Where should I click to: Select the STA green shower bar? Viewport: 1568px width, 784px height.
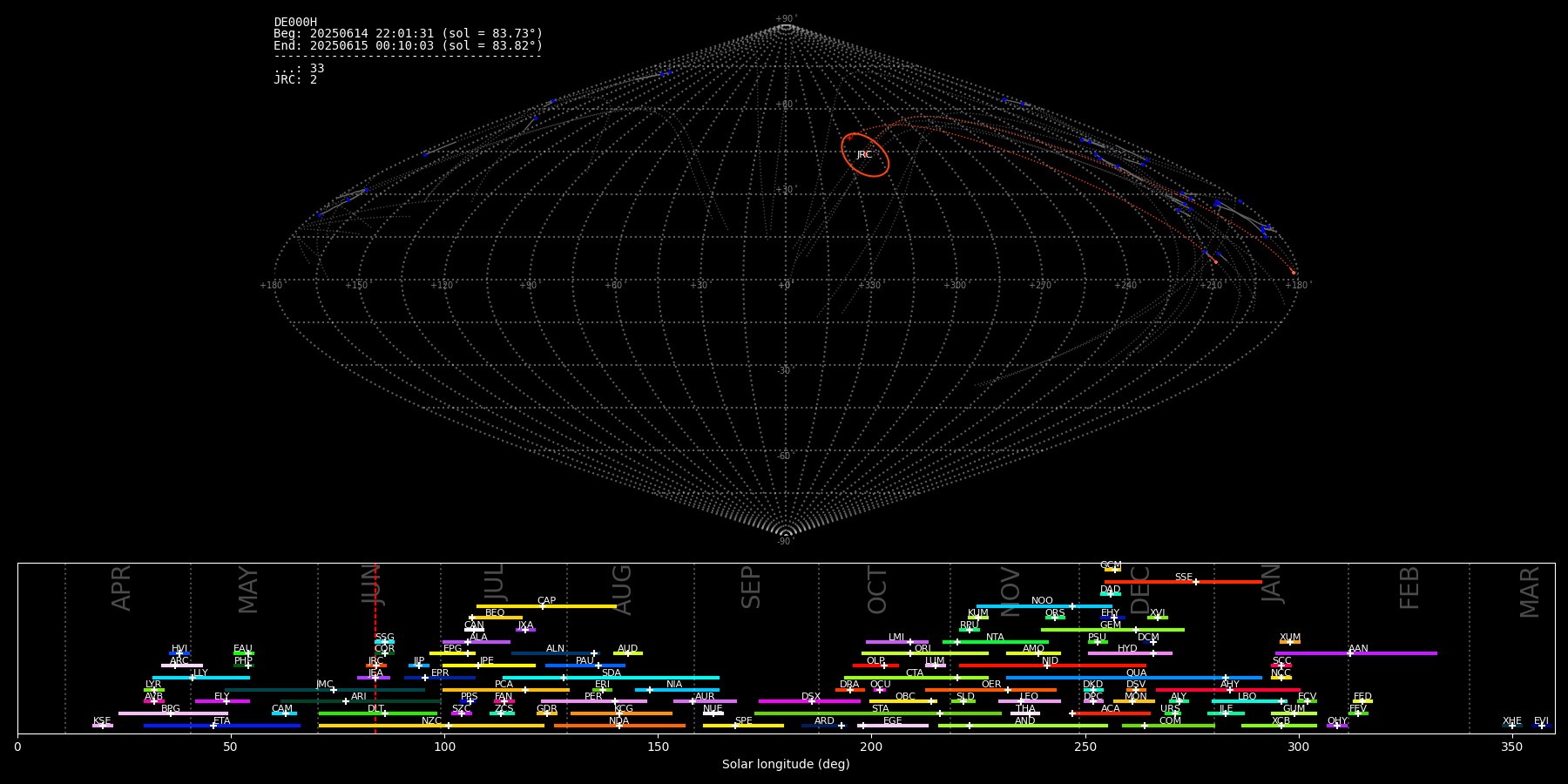[878, 713]
